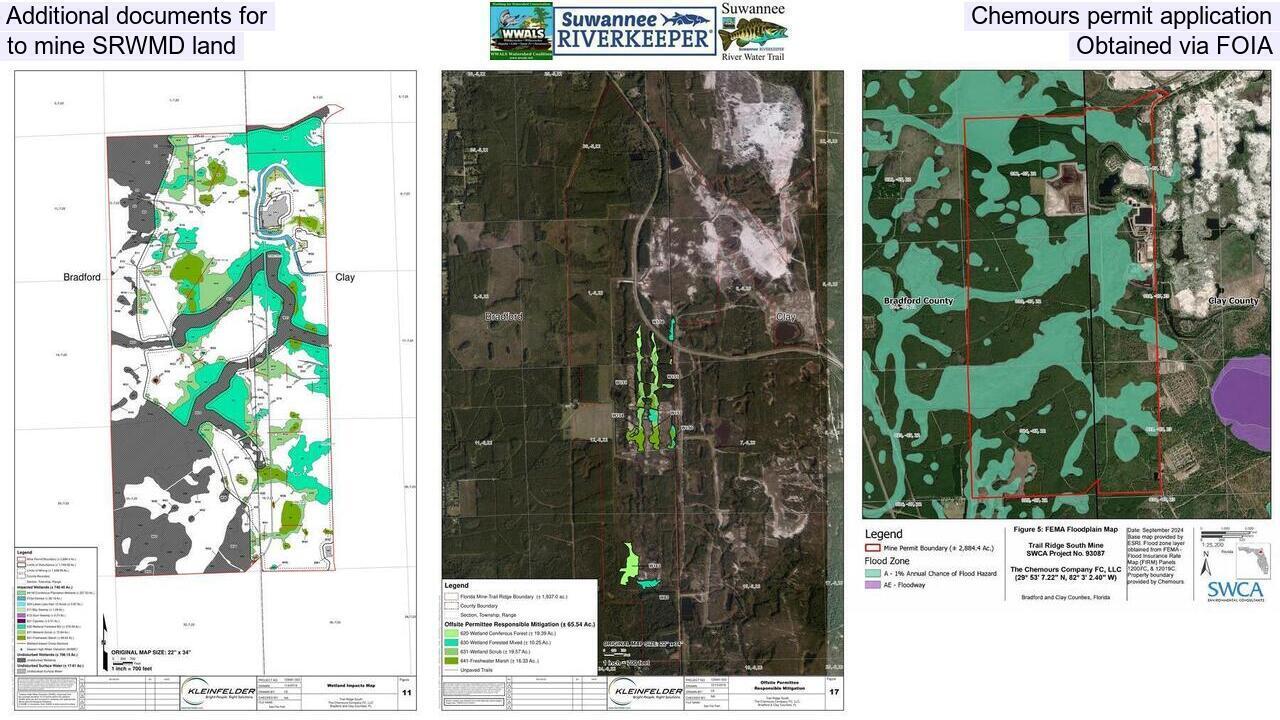Click 'Offsite Permittee Responsible Mitigation' legend heading

[520, 624]
